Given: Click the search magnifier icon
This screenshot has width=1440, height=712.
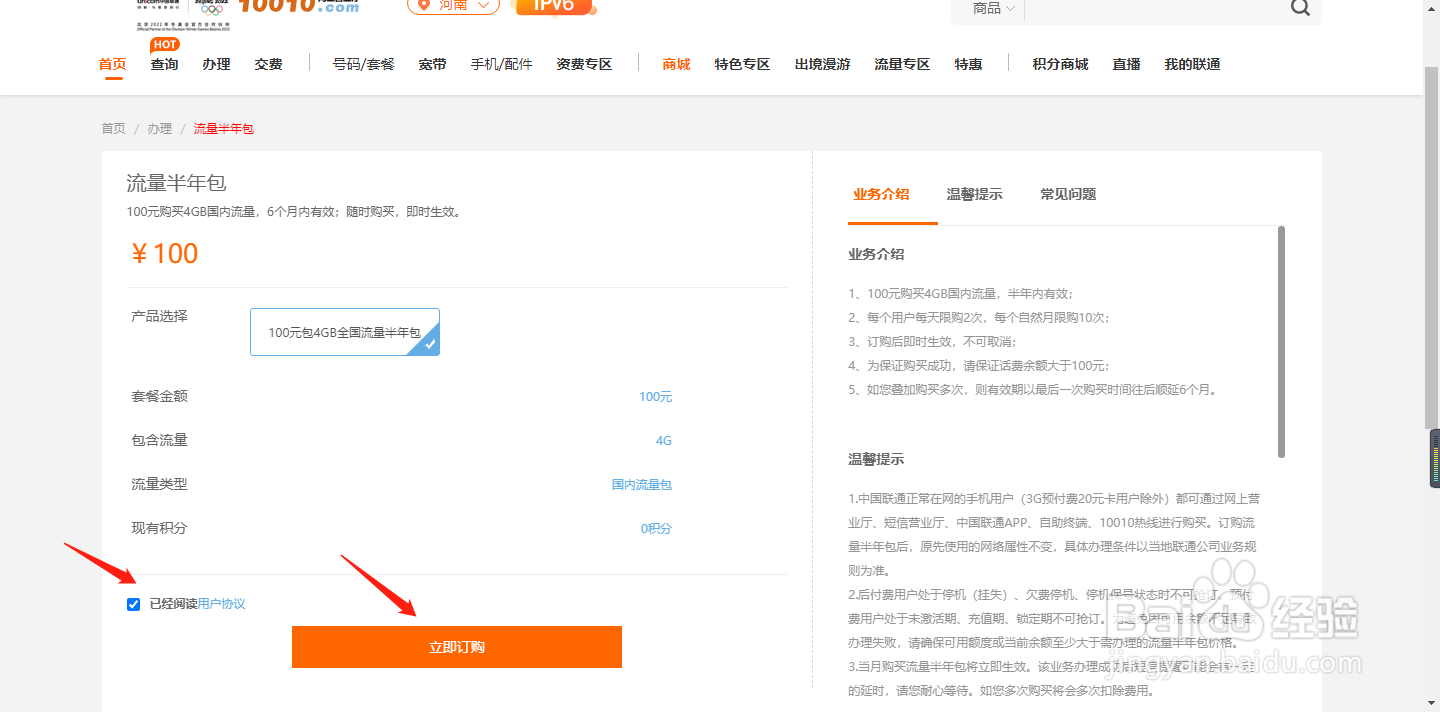Looking at the screenshot, I should (1300, 8).
